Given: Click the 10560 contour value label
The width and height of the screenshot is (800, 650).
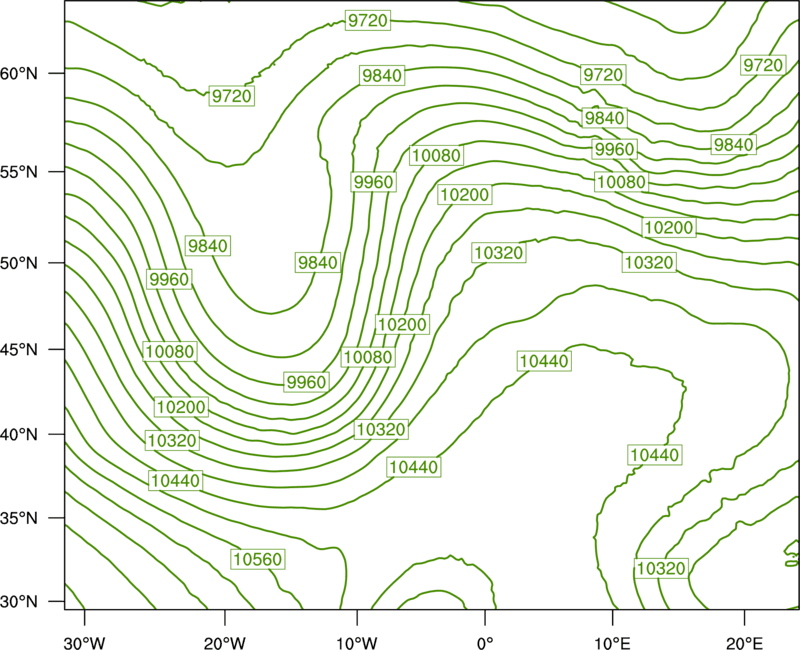Looking at the screenshot, I should coord(258,559).
